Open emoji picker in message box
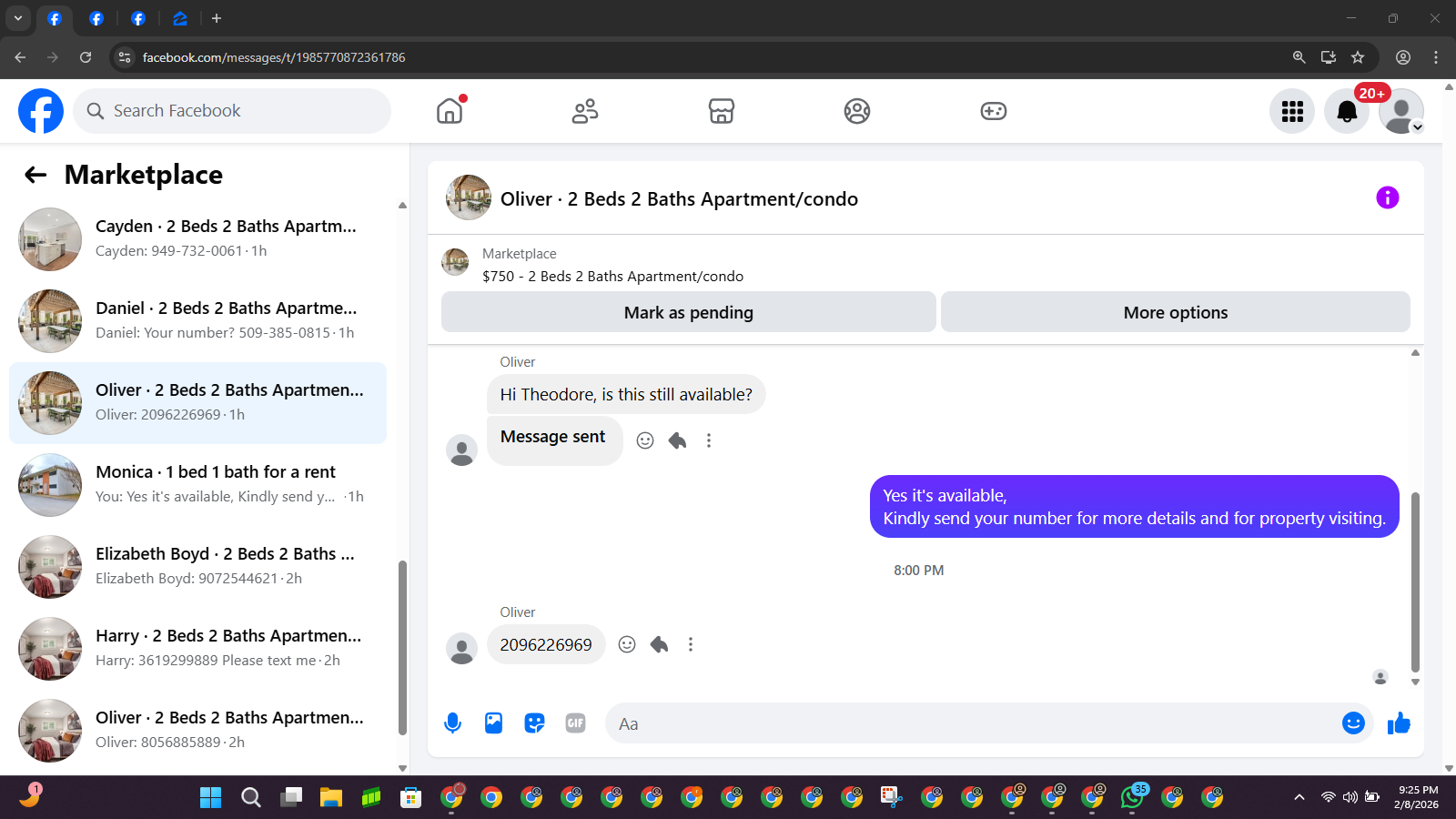The image size is (1456, 819). pyautogui.click(x=1353, y=723)
